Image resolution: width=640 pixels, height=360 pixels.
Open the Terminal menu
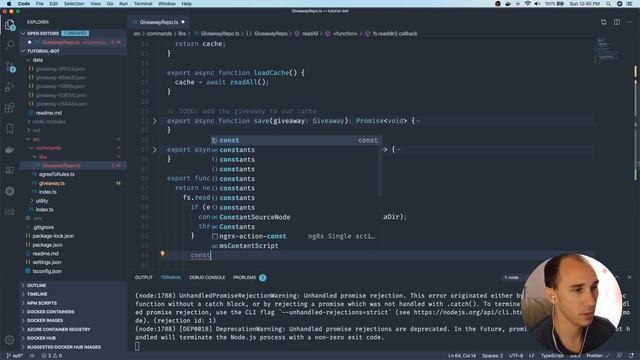coord(143,4)
